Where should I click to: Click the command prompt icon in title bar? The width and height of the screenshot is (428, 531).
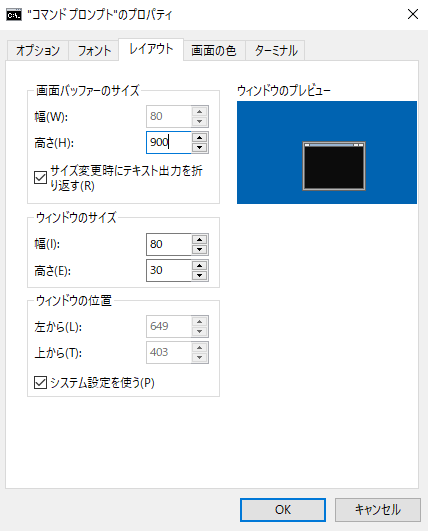pyautogui.click(x=14, y=15)
